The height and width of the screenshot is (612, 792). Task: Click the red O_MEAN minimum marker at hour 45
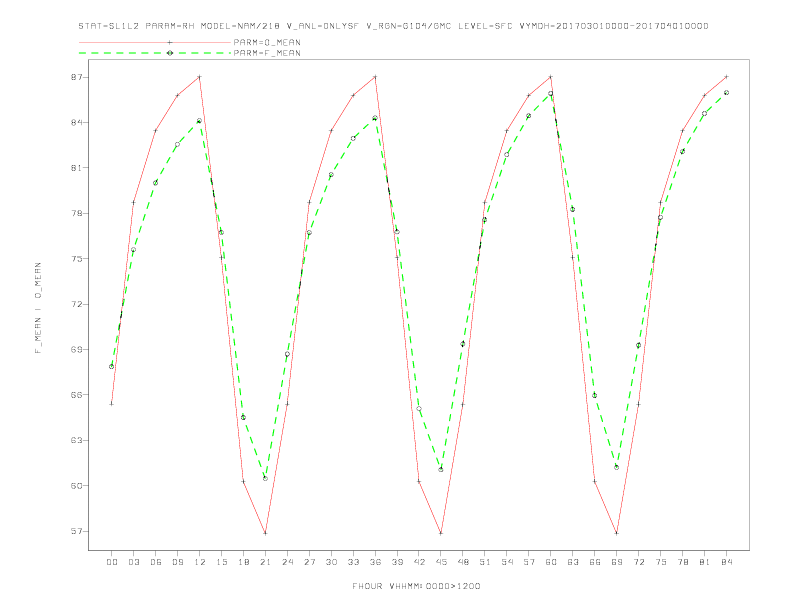point(441,533)
